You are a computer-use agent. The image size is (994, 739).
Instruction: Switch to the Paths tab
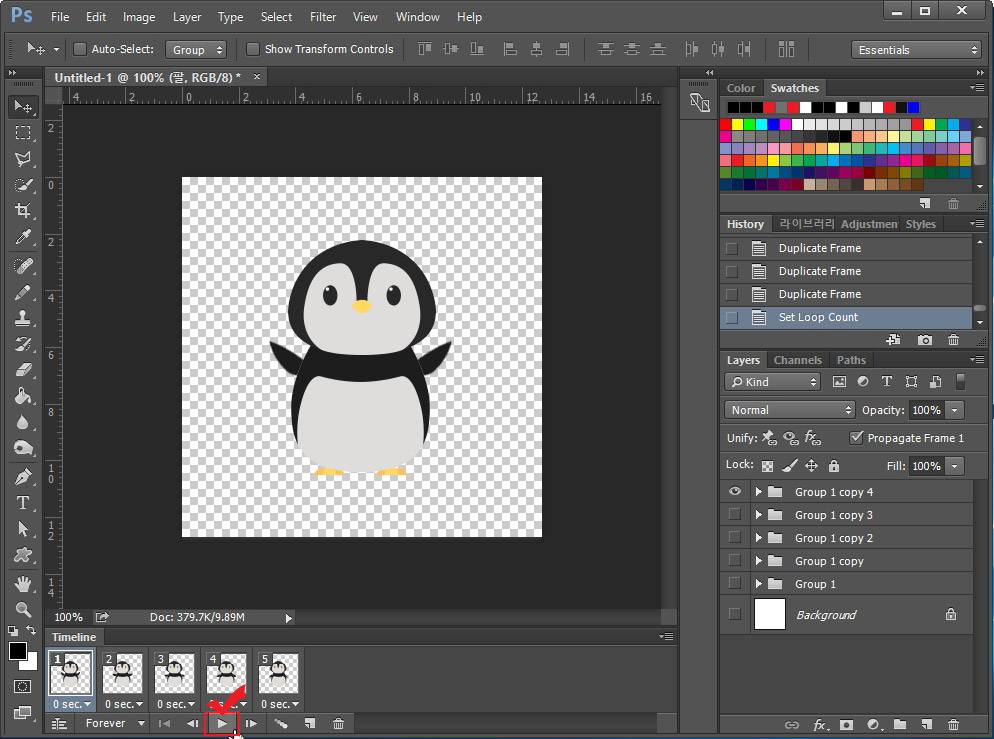coord(851,360)
